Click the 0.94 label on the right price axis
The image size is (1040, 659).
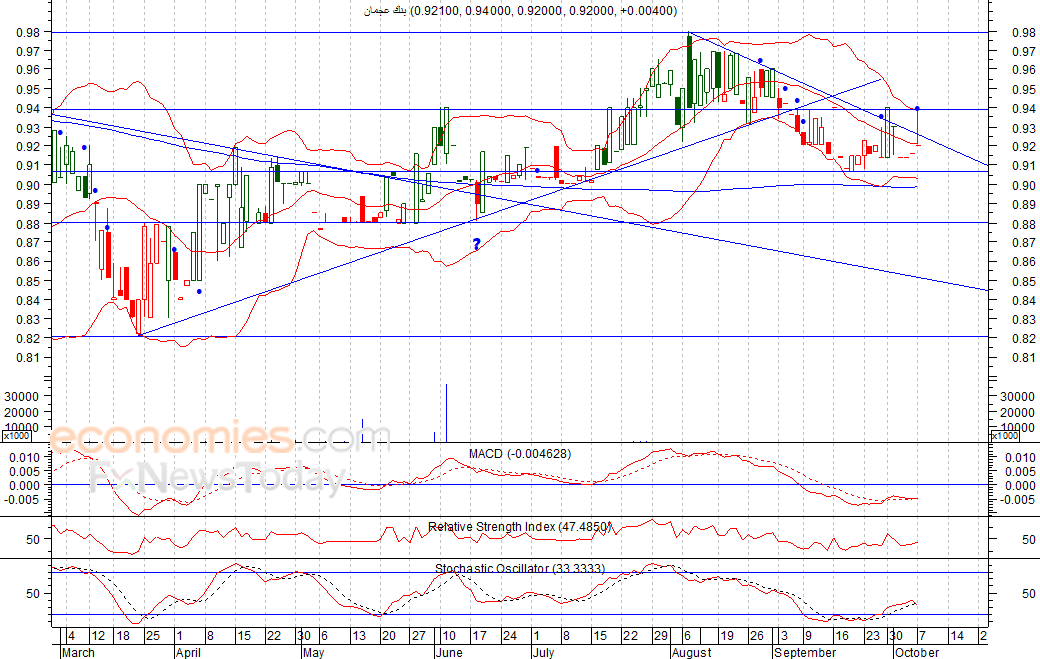click(x=1023, y=109)
